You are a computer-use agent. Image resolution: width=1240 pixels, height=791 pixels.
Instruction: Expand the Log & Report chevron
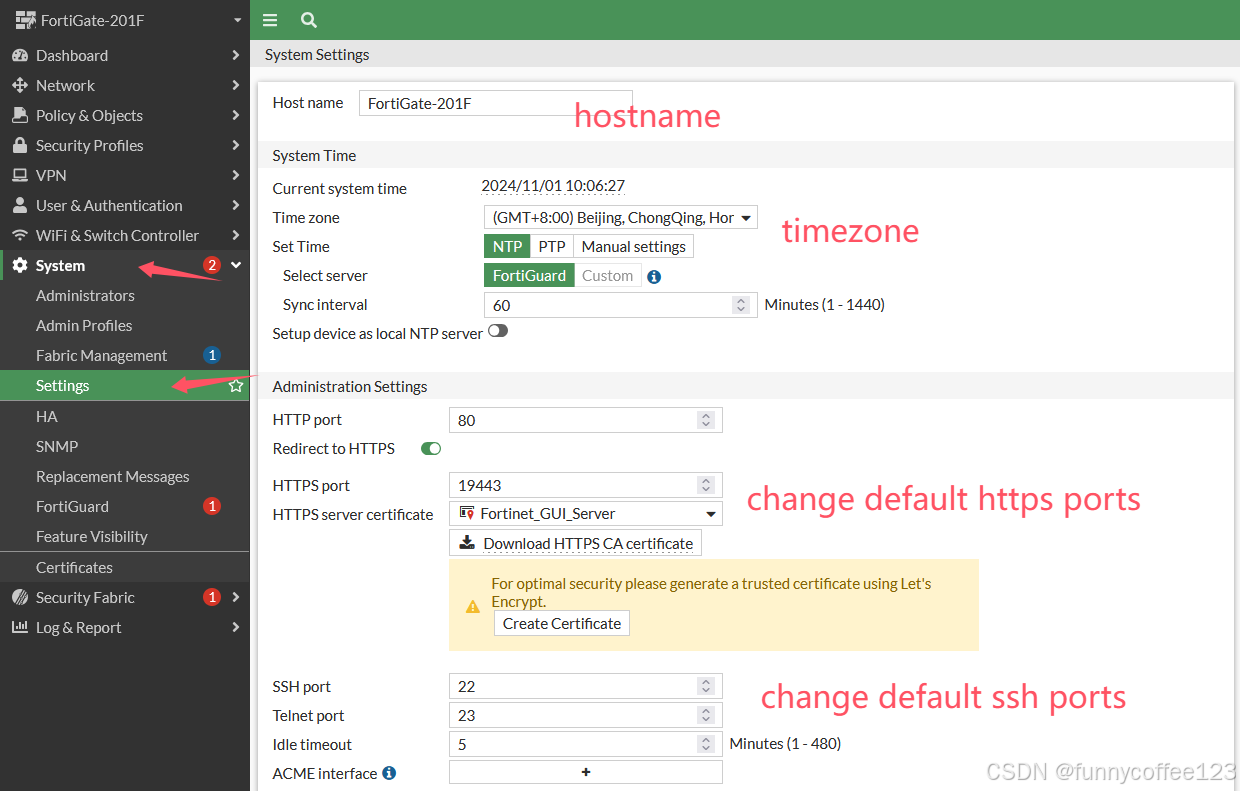point(236,627)
